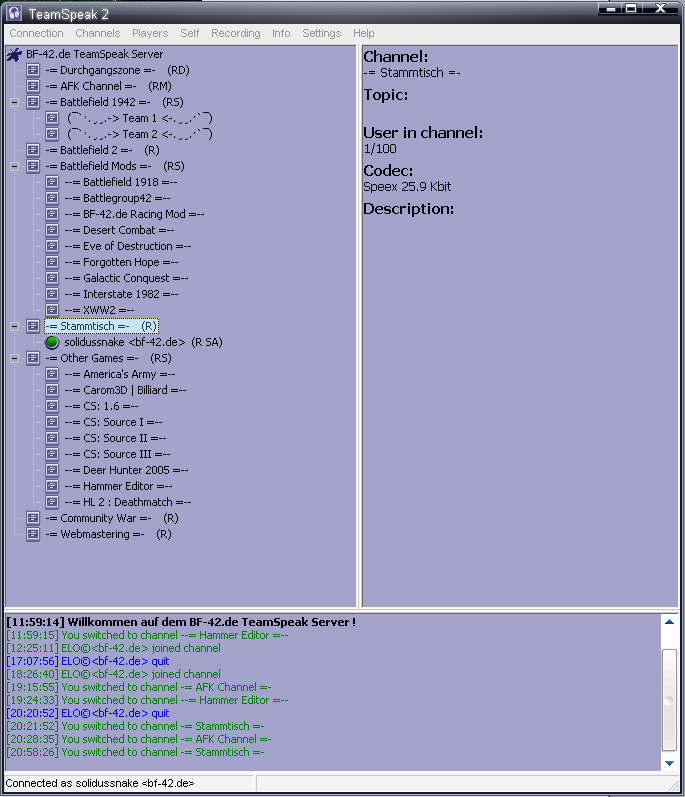Select the CS: 1.6 channel
Screen dimensions: 685x797
101,406
